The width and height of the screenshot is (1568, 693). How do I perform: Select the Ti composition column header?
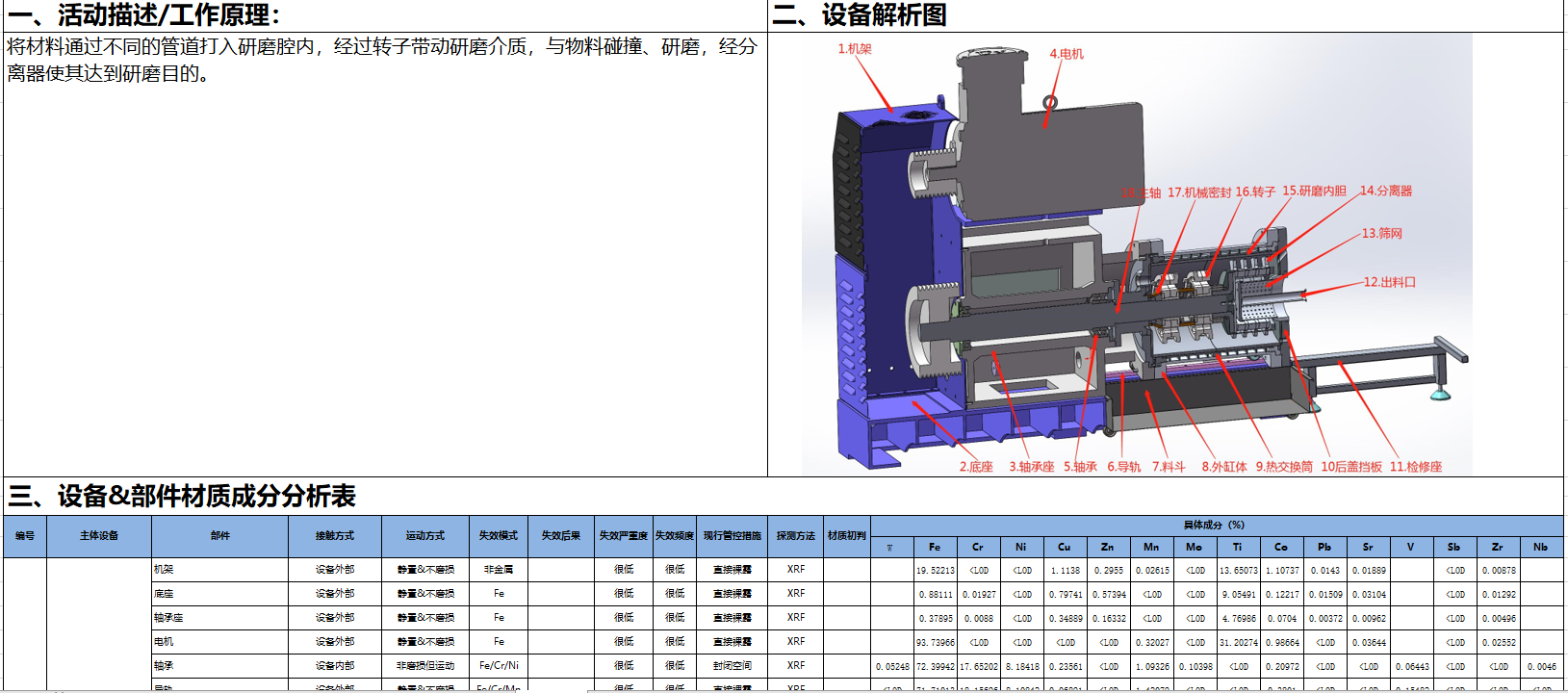[1238, 547]
